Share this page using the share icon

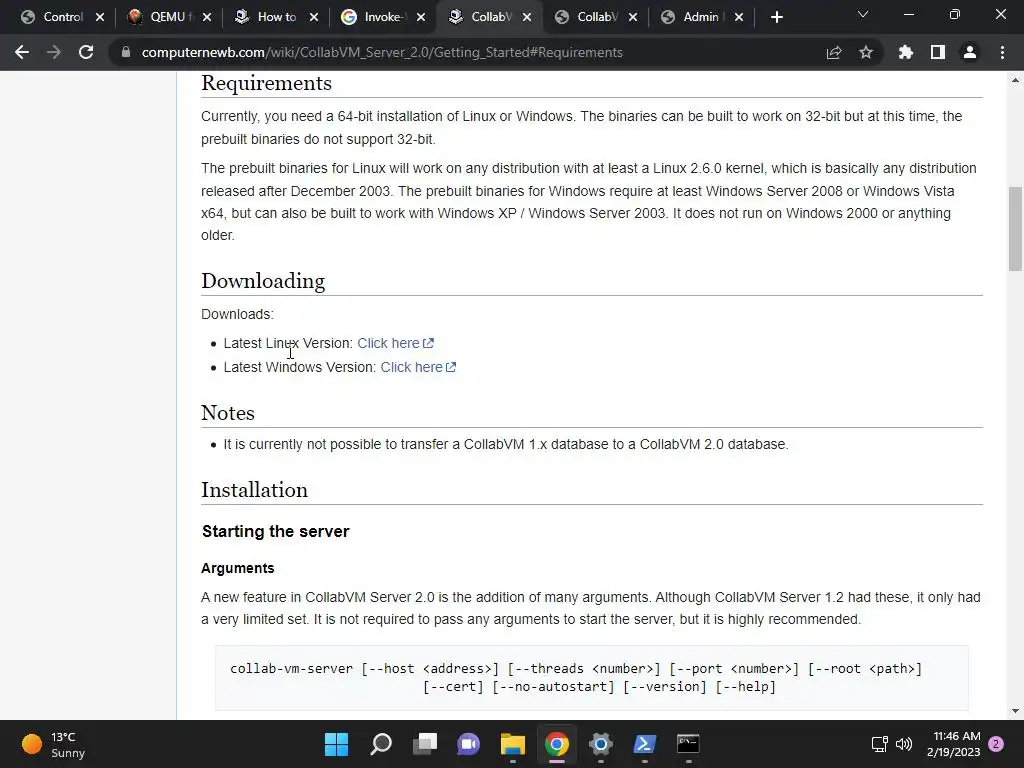pyautogui.click(x=834, y=52)
